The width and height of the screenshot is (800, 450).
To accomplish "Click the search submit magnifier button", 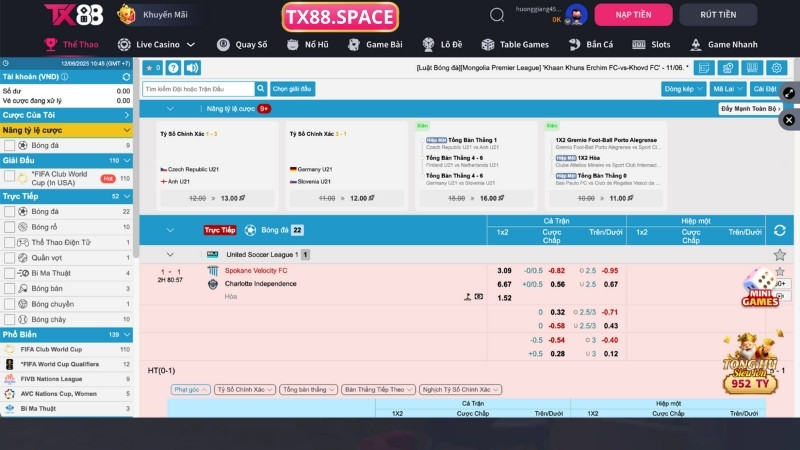I will pyautogui.click(x=261, y=89).
